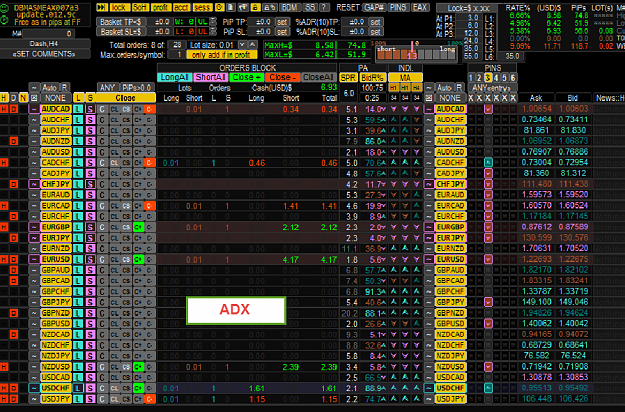625x412 pixels.
Task: Click the pointing hand icon in top toolbar
Action: tap(243, 7)
